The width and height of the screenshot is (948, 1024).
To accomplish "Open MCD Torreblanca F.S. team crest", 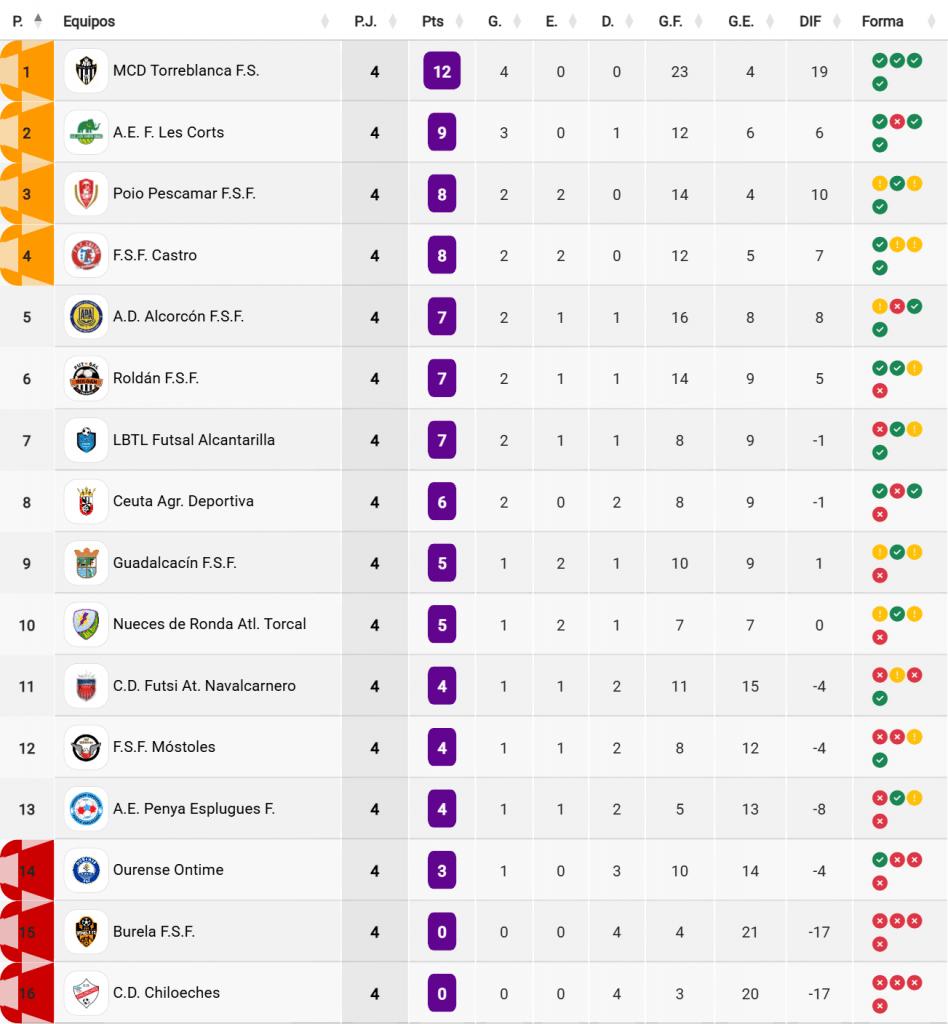I will [86, 71].
